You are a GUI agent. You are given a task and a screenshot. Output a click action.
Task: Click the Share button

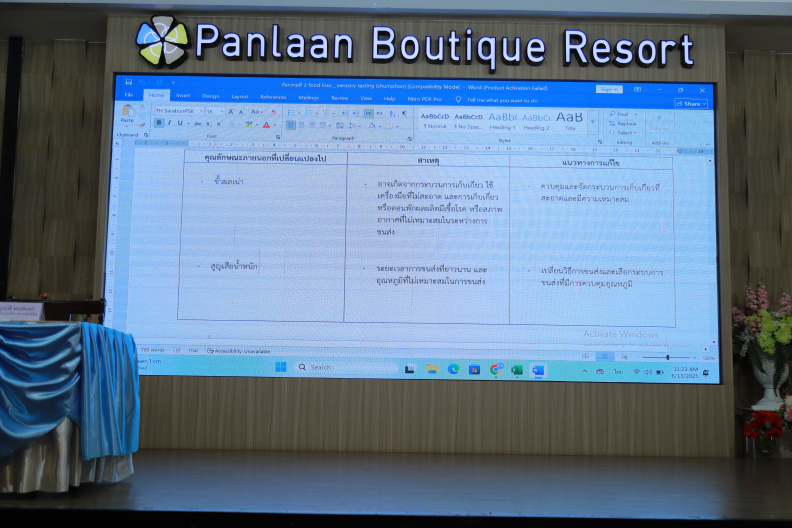pos(691,104)
